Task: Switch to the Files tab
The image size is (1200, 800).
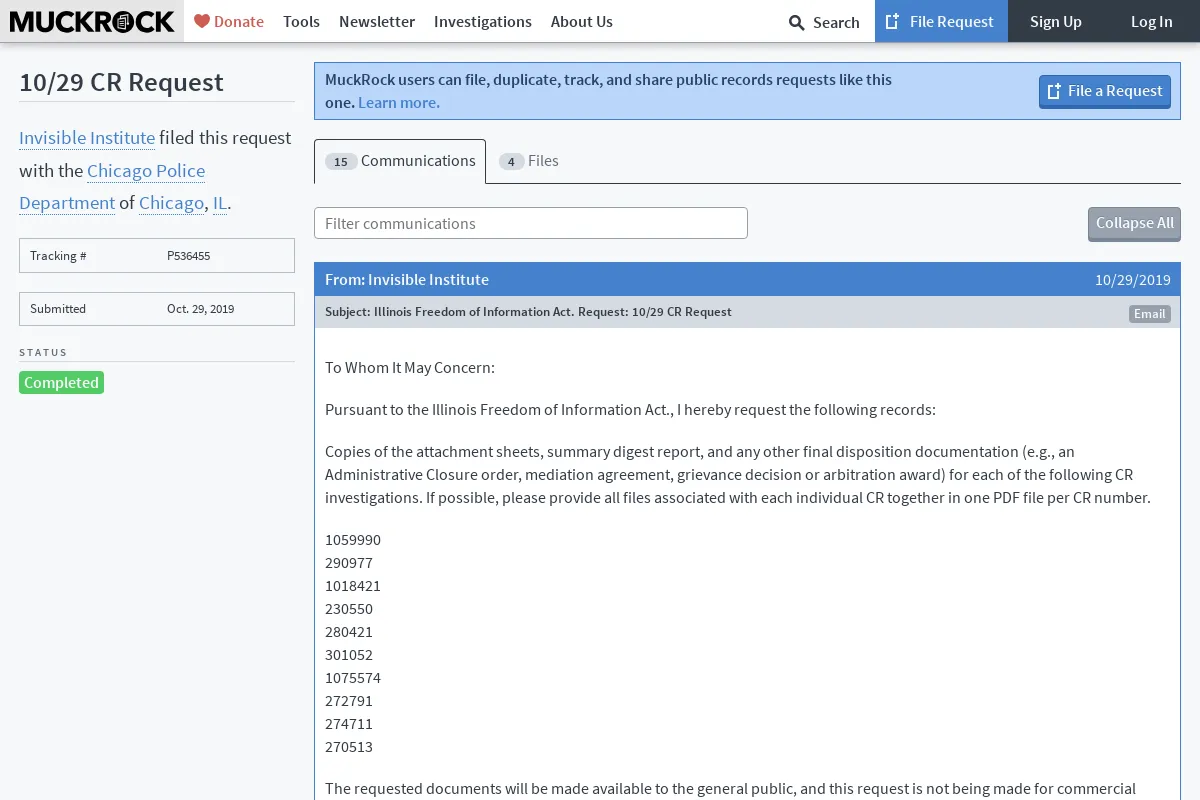Action: [x=529, y=161]
